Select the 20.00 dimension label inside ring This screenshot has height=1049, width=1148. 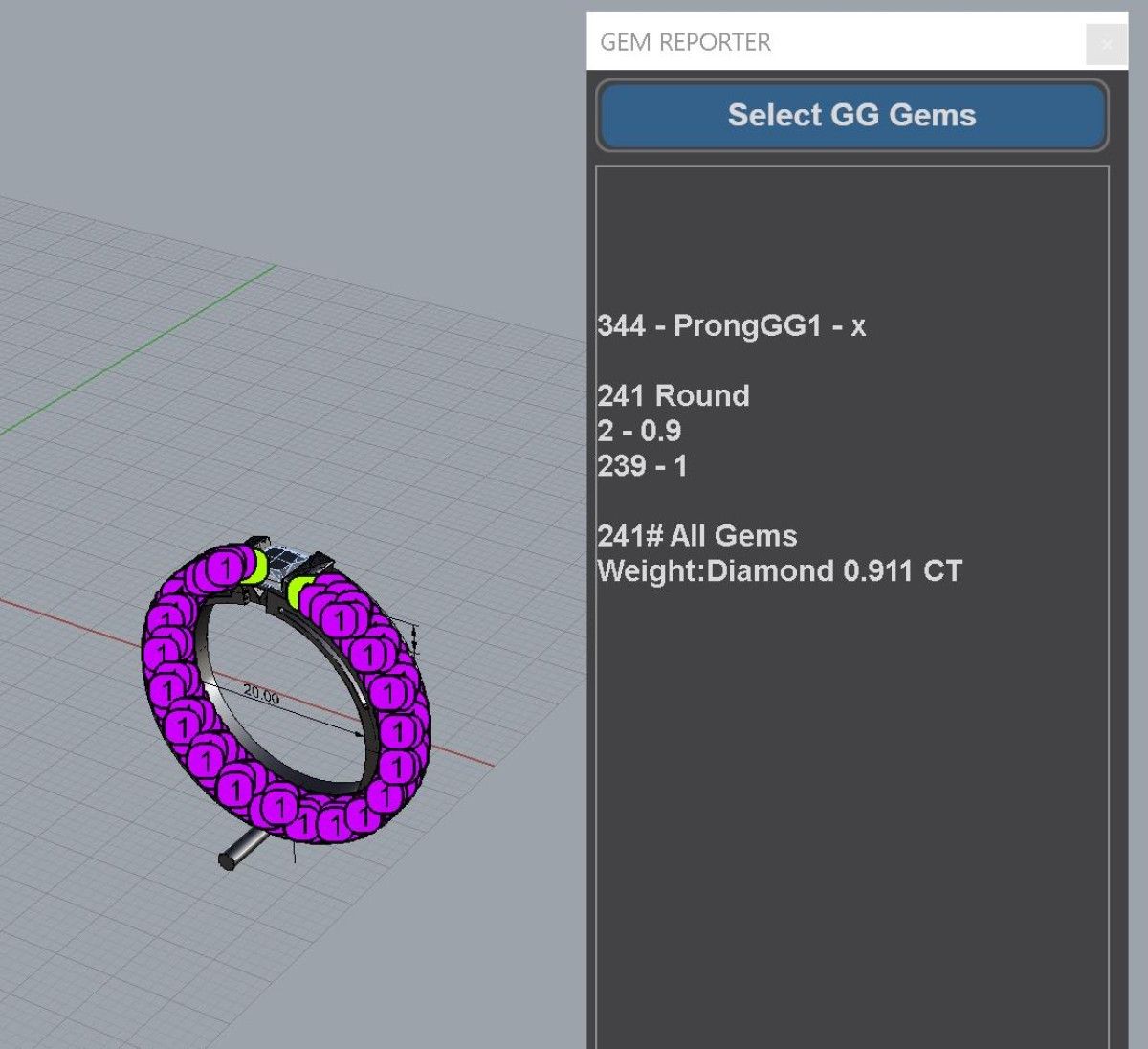261,695
